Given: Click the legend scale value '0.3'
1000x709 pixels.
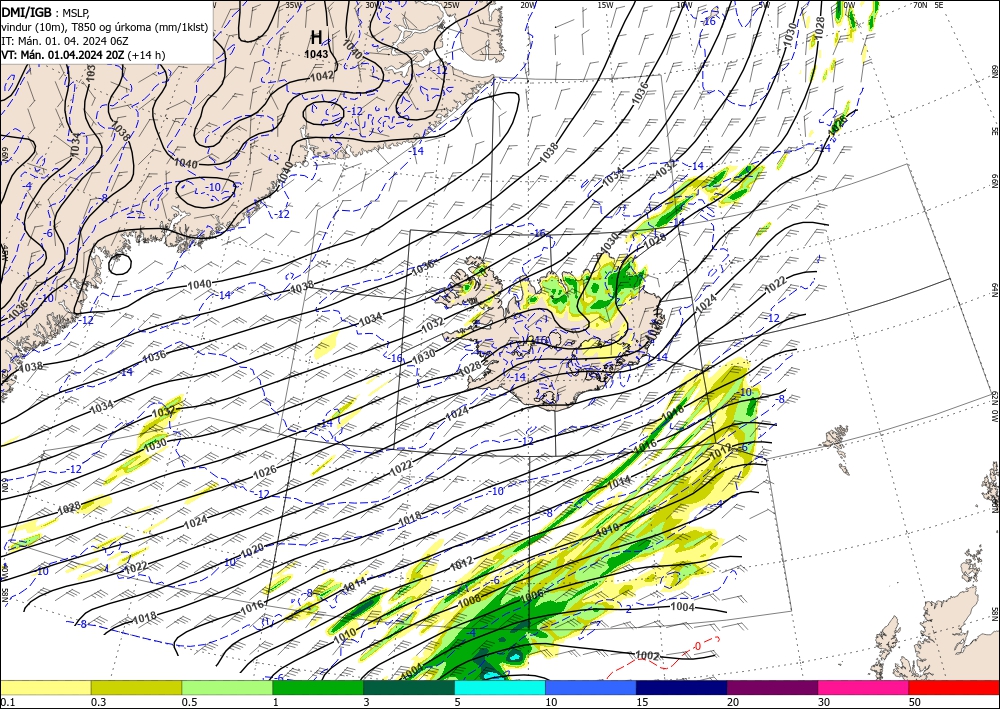Looking at the screenshot, I should 98,702.
